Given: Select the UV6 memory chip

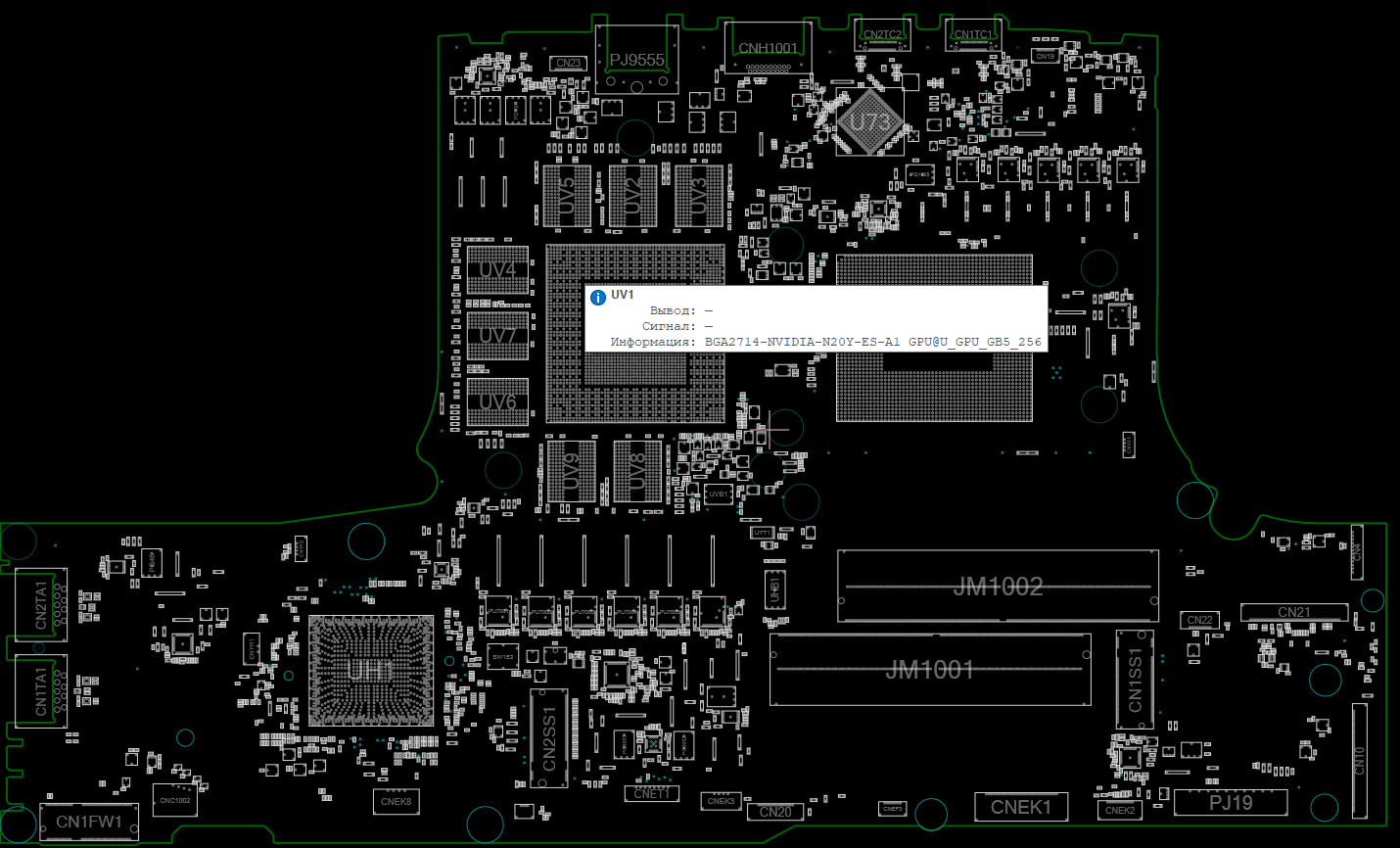Looking at the screenshot, I should tap(497, 401).
